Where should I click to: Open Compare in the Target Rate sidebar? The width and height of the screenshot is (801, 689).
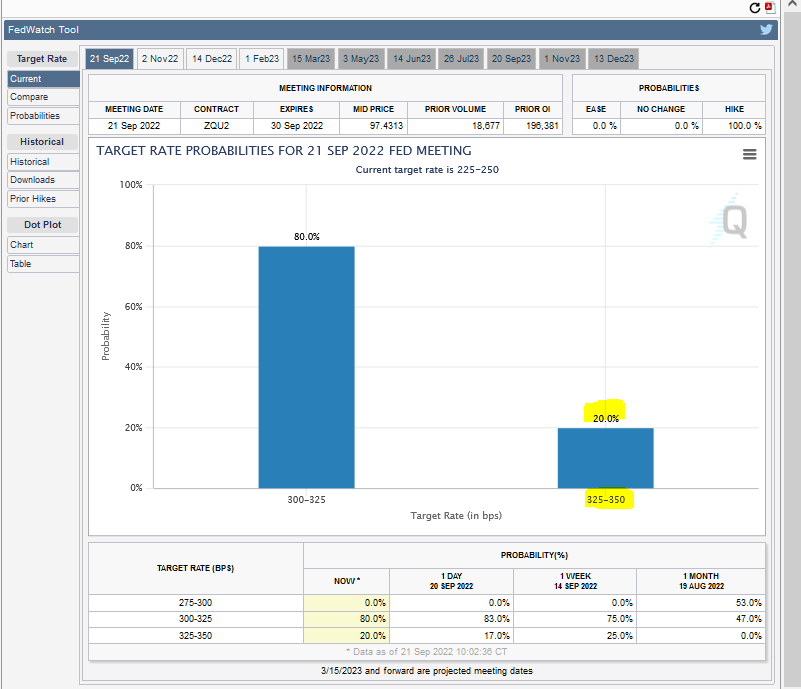pos(43,97)
